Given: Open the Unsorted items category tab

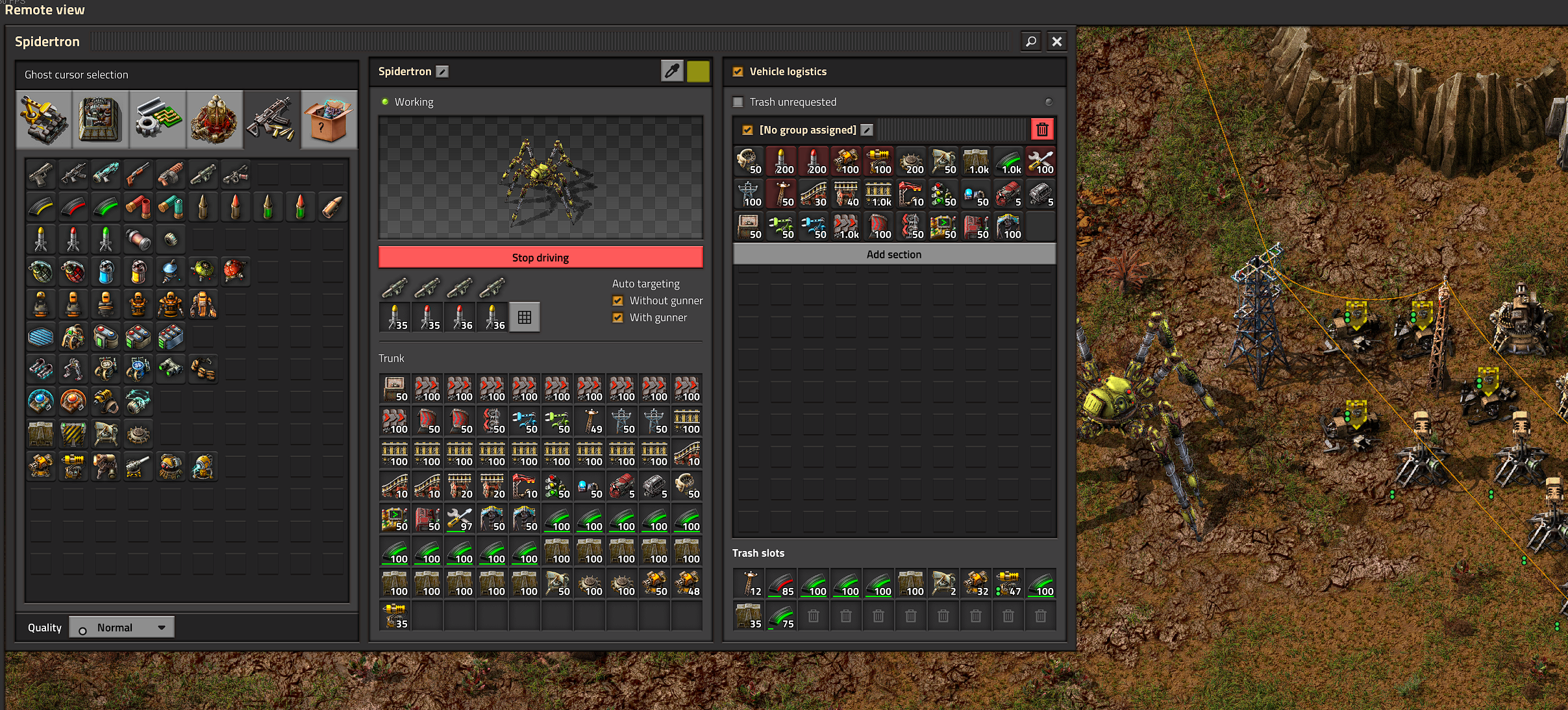Looking at the screenshot, I should coord(329,119).
